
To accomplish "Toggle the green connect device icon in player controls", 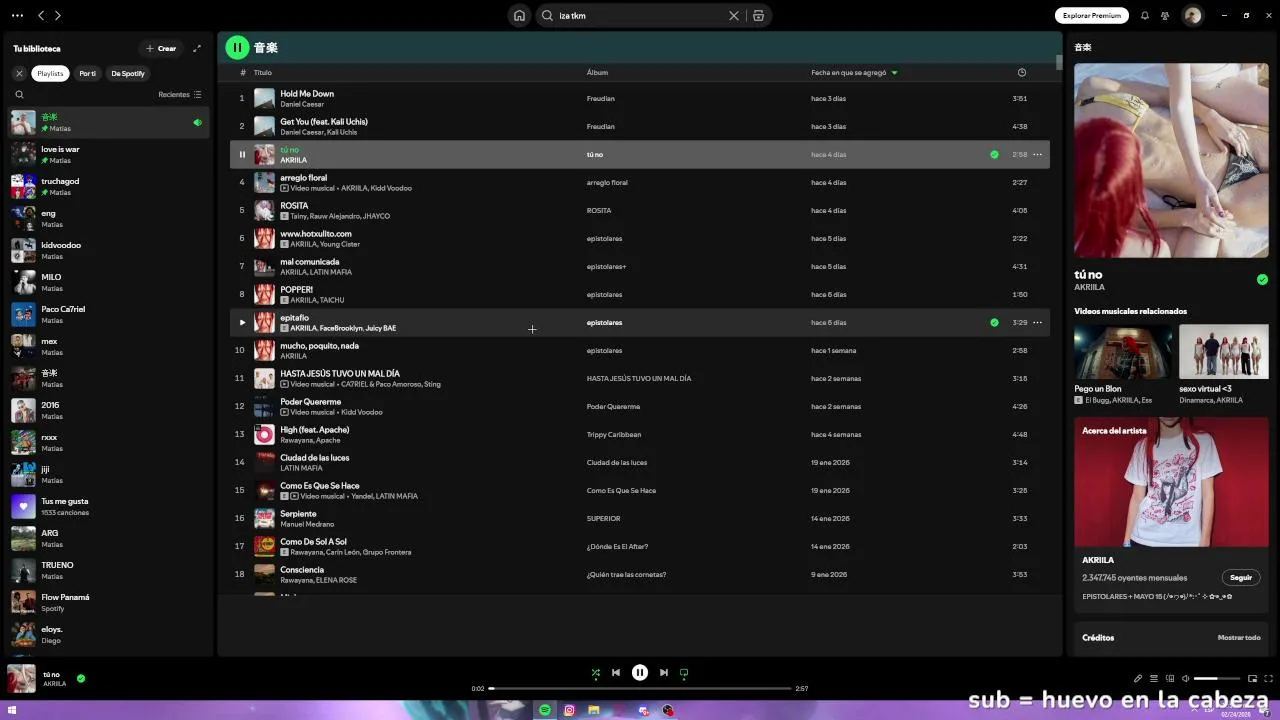I will (684, 673).
